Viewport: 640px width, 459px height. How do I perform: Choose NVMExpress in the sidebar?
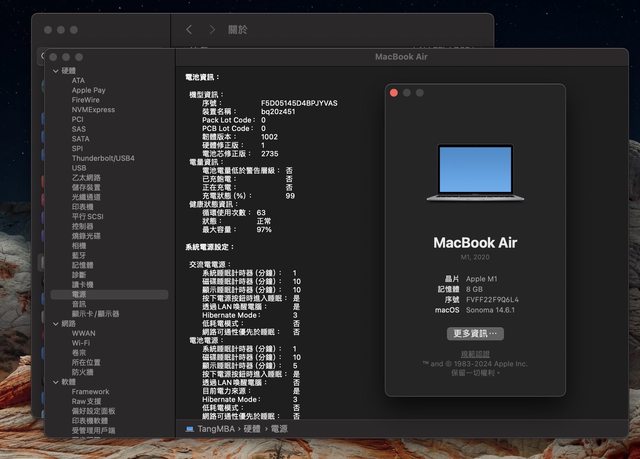[93, 109]
